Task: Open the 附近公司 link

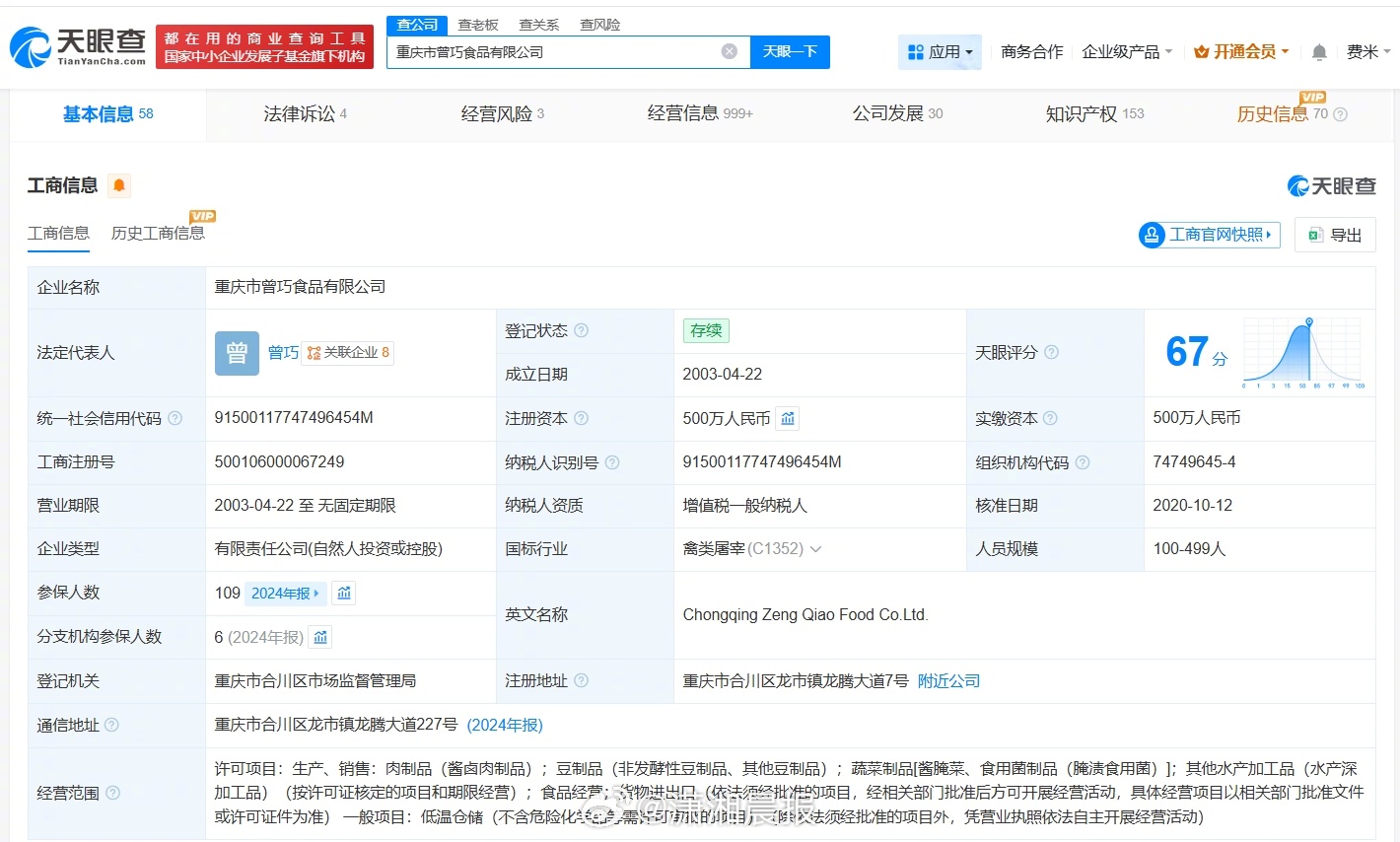Action: pos(948,680)
